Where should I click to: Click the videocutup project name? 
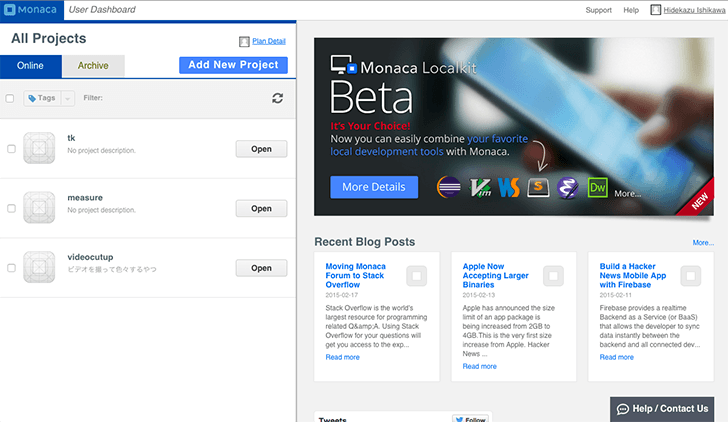[90, 257]
